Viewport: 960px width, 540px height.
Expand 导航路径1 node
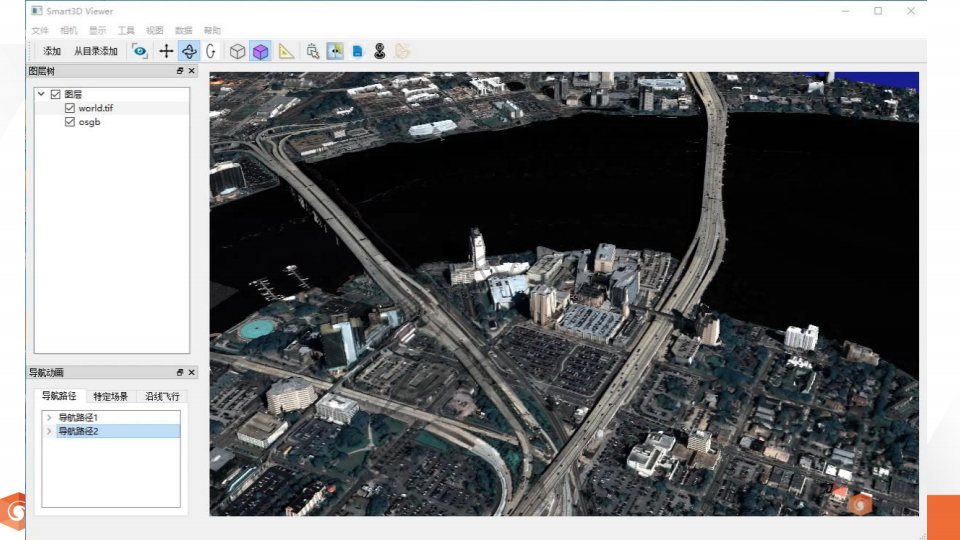pyautogui.click(x=49, y=418)
